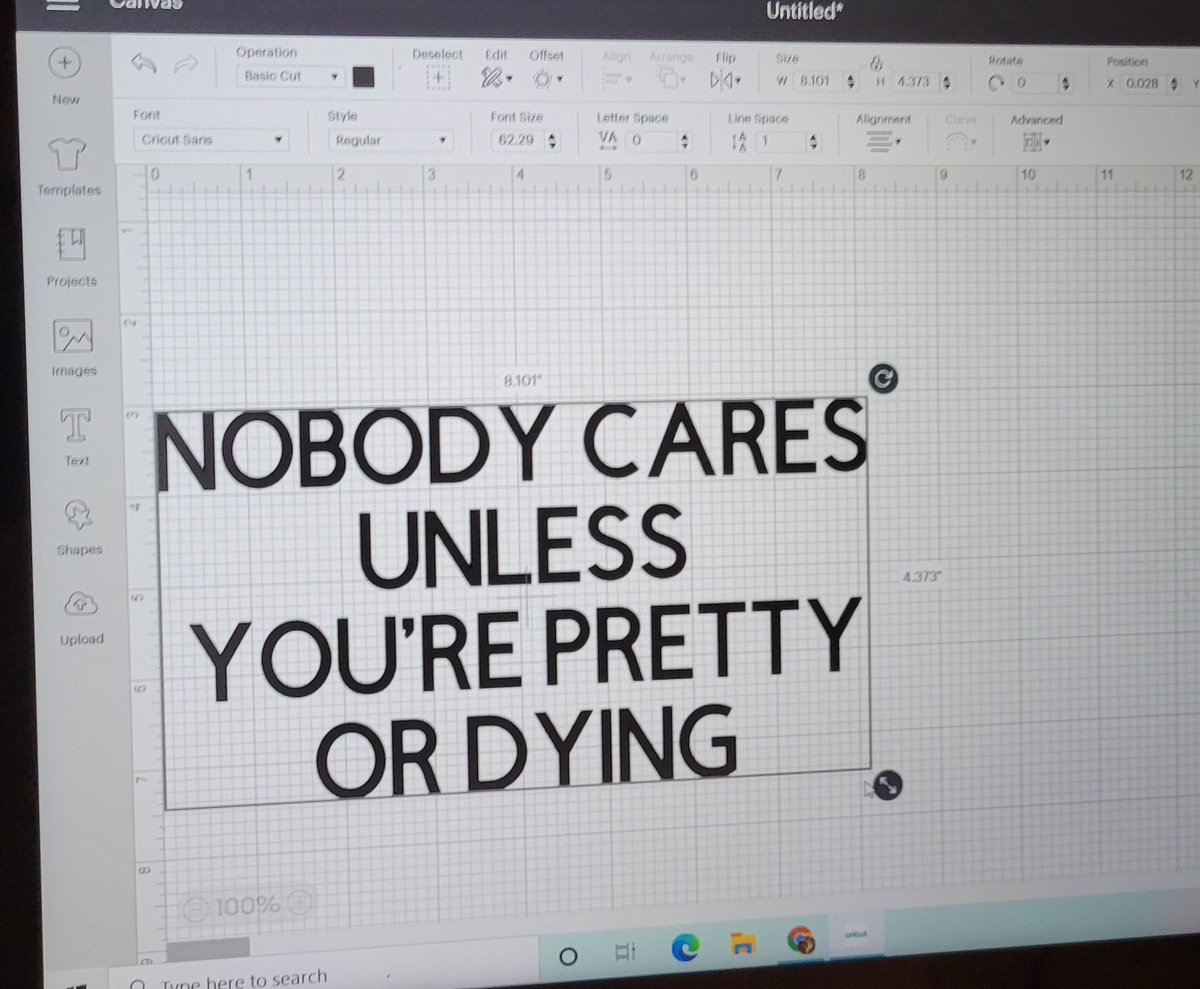
Task: Open the Operation dropdown showing Basic Cut
Action: tap(292, 76)
